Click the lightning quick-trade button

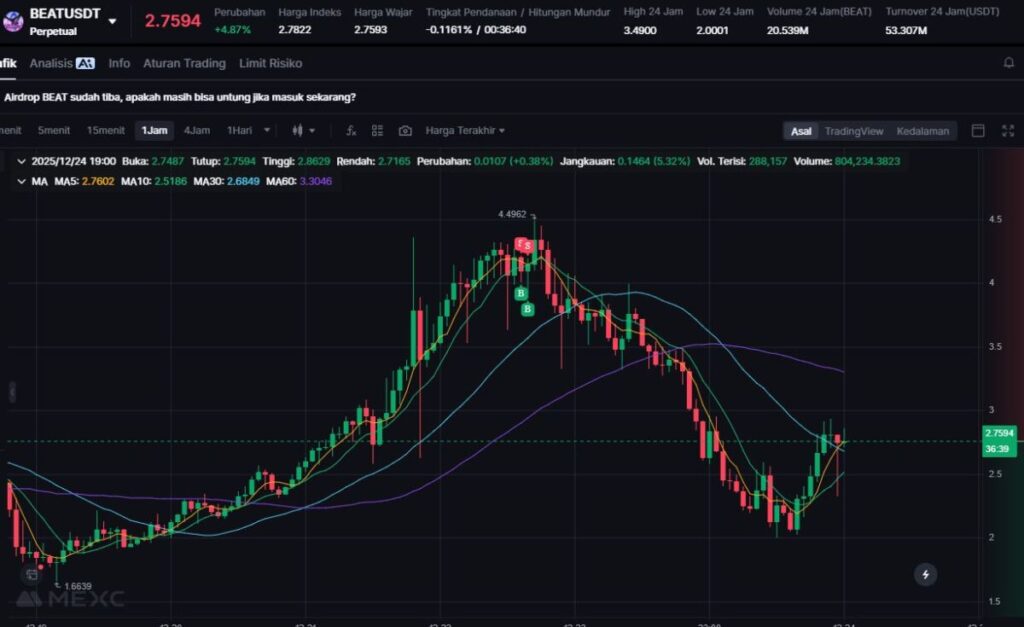(x=926, y=574)
